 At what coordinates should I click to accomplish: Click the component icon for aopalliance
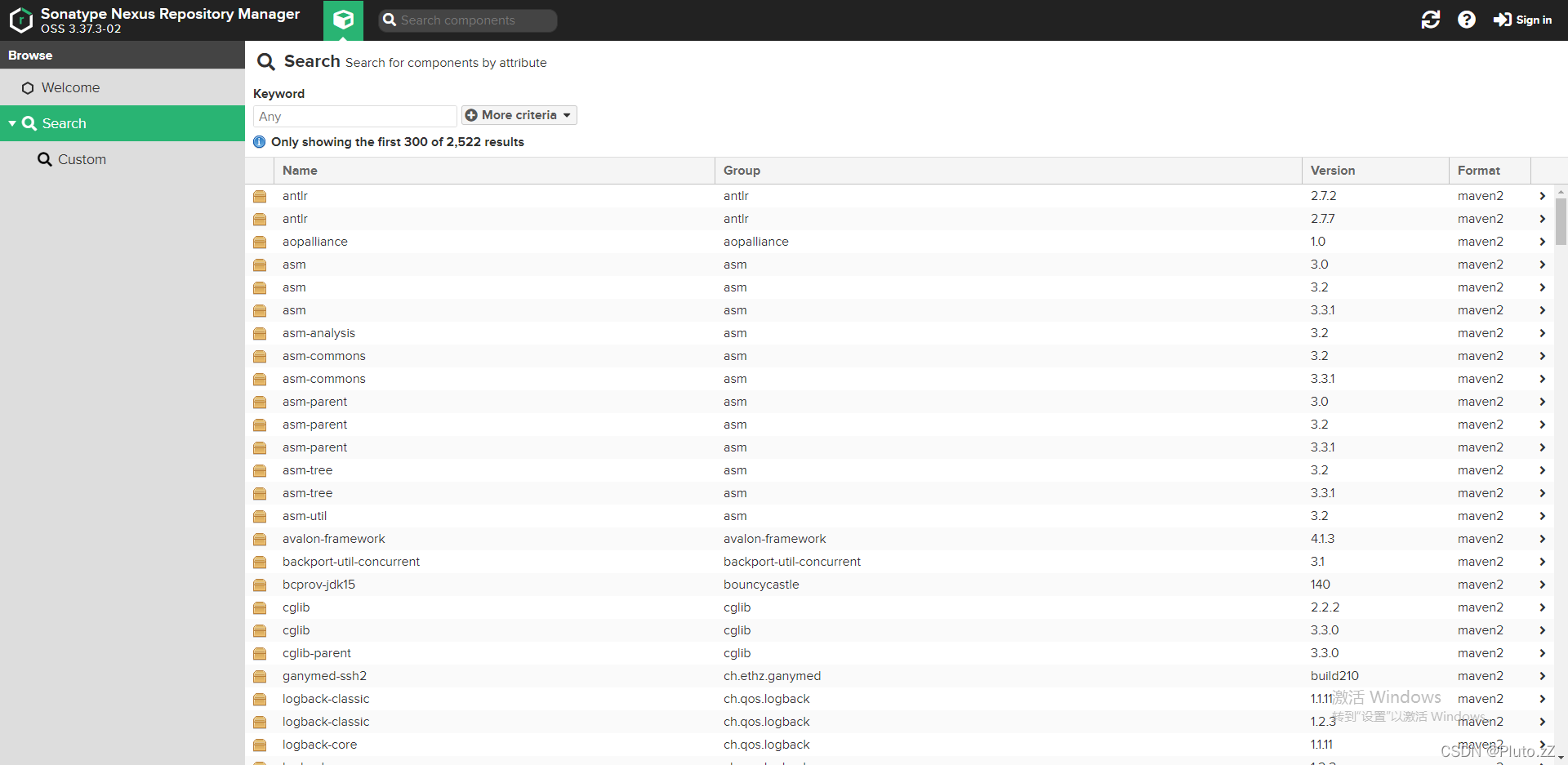tap(260, 242)
